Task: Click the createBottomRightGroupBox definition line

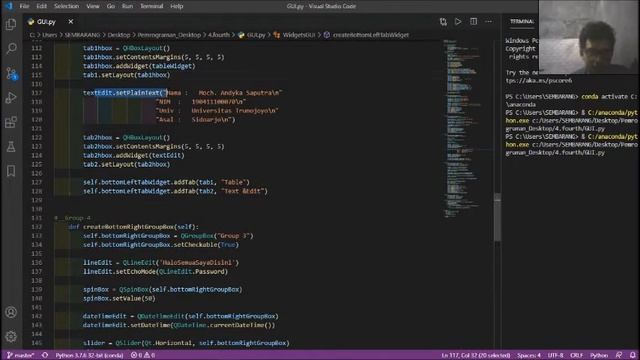Action: coord(133,227)
